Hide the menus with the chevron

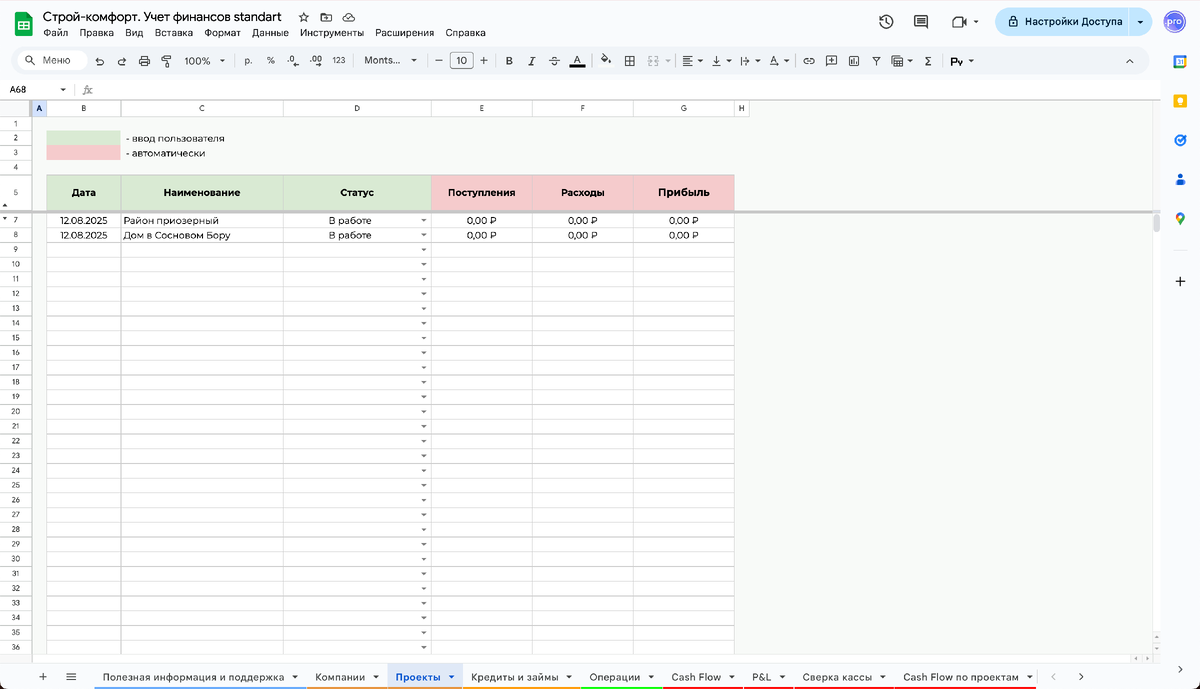pos(1130,61)
